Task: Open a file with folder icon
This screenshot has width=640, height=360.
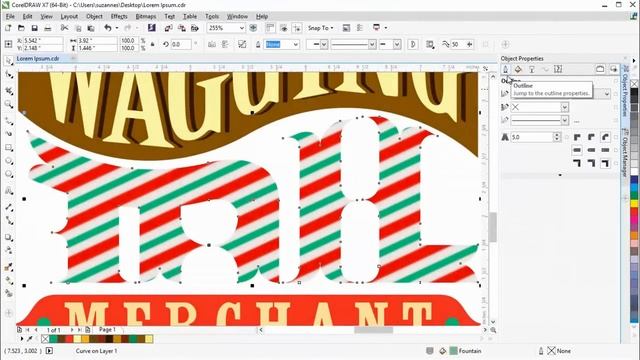Action: pyautogui.click(x=21, y=28)
